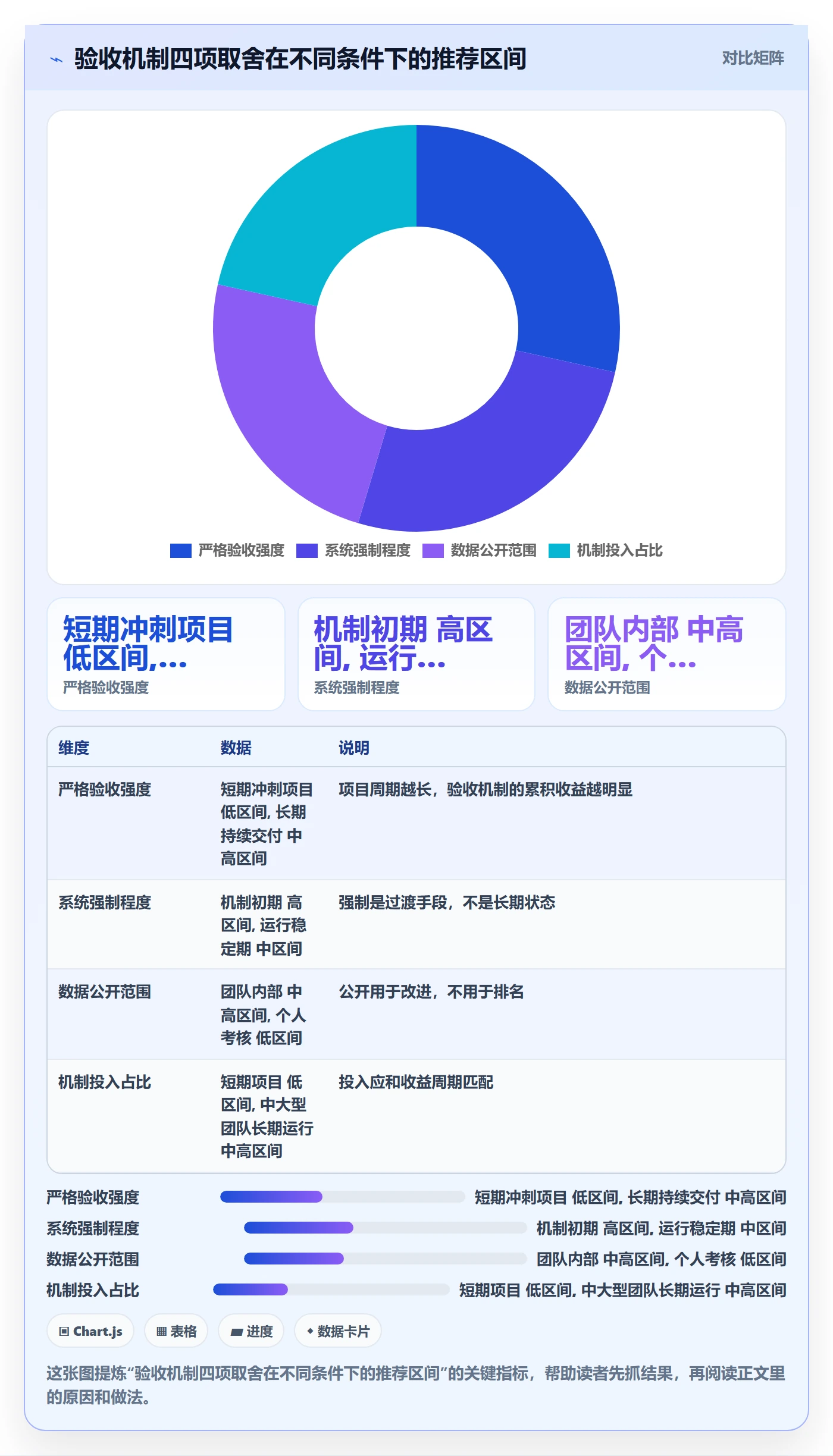Open the 机制初期 高区间 stat card
Image resolution: width=833 pixels, height=1456 pixels.
(416, 654)
